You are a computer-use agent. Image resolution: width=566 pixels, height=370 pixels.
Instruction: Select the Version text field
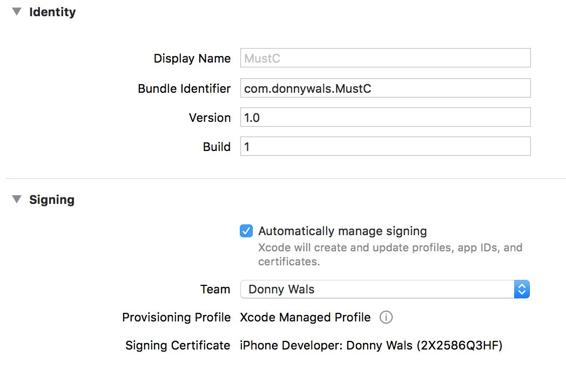(385, 117)
